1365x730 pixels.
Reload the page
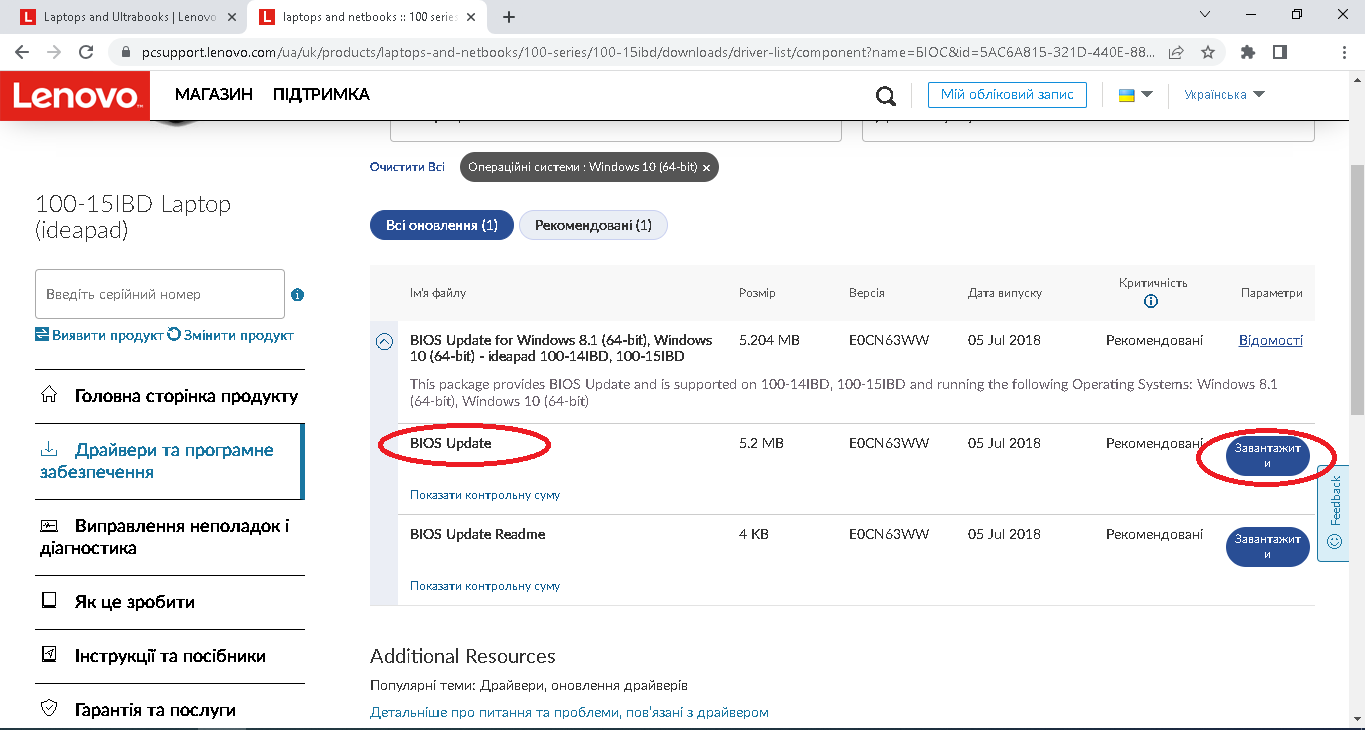86,52
